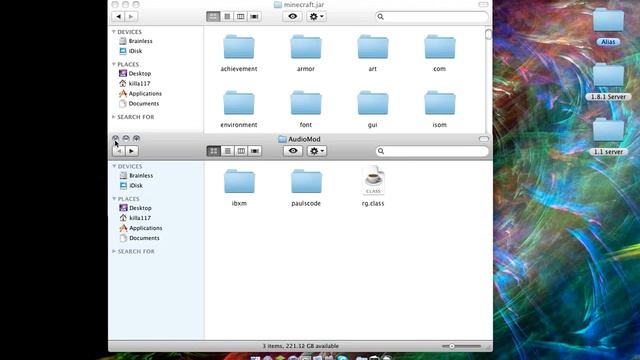640x360 pixels.
Task: Switch AudioMod window to Cover Flow view
Action: point(255,151)
